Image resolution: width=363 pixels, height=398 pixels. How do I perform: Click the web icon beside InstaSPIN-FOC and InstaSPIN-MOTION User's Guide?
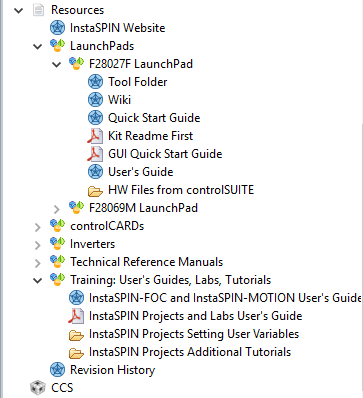tap(76, 298)
